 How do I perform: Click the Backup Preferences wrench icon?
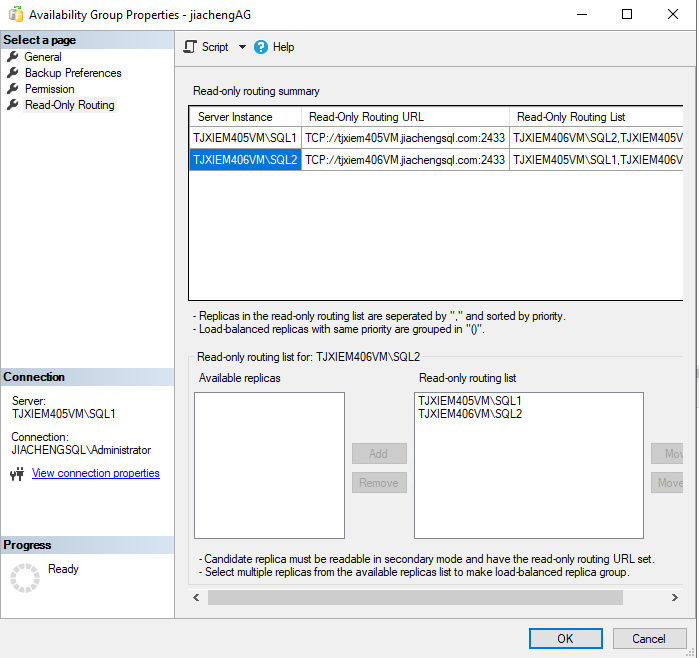13,73
